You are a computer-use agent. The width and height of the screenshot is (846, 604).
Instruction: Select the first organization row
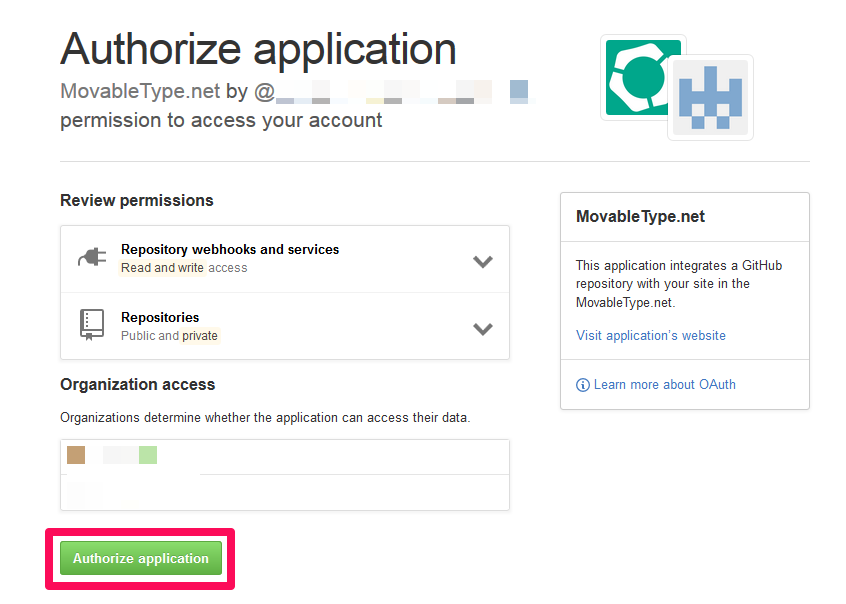tap(284, 456)
